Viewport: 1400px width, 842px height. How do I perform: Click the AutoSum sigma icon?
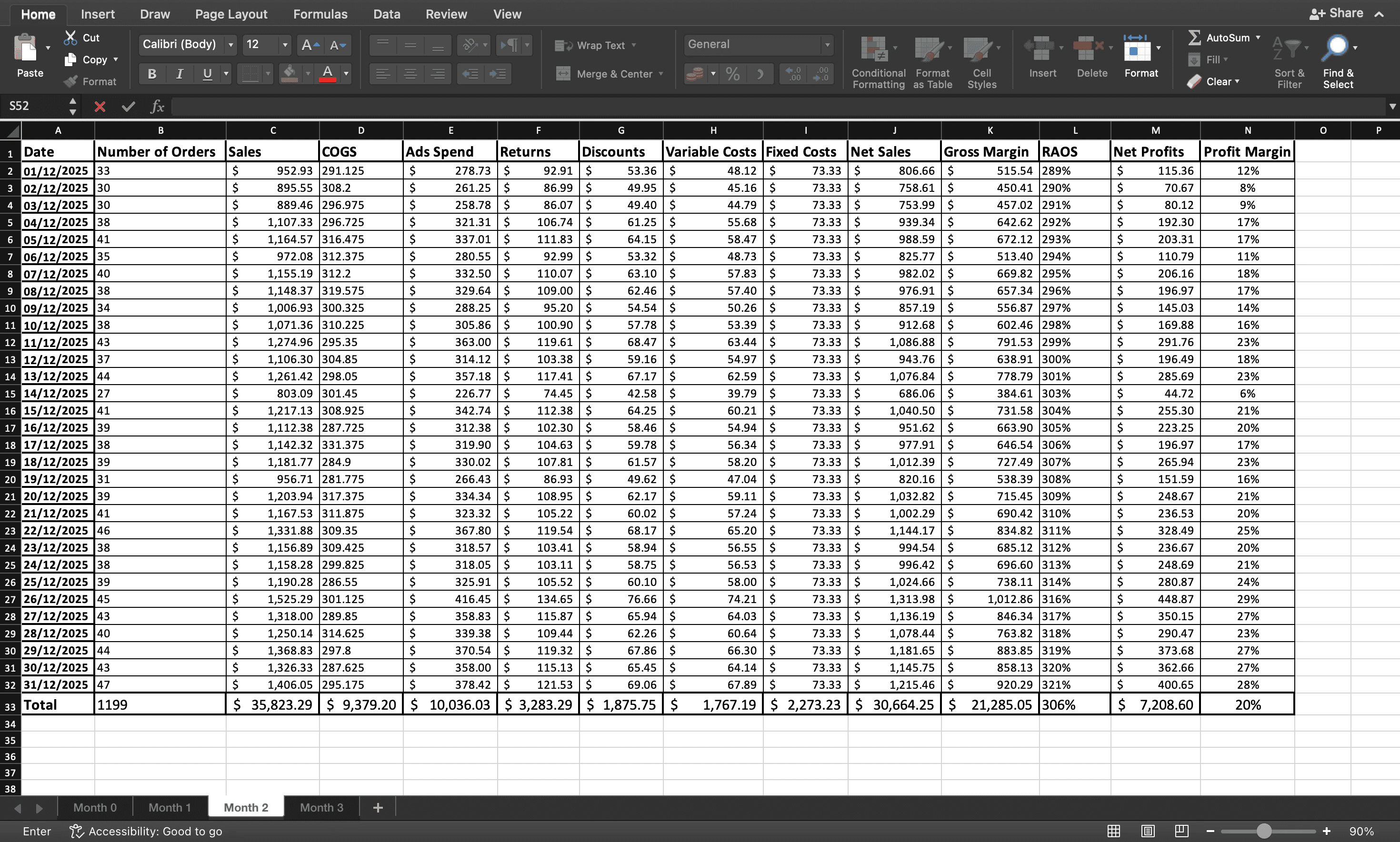1194,38
